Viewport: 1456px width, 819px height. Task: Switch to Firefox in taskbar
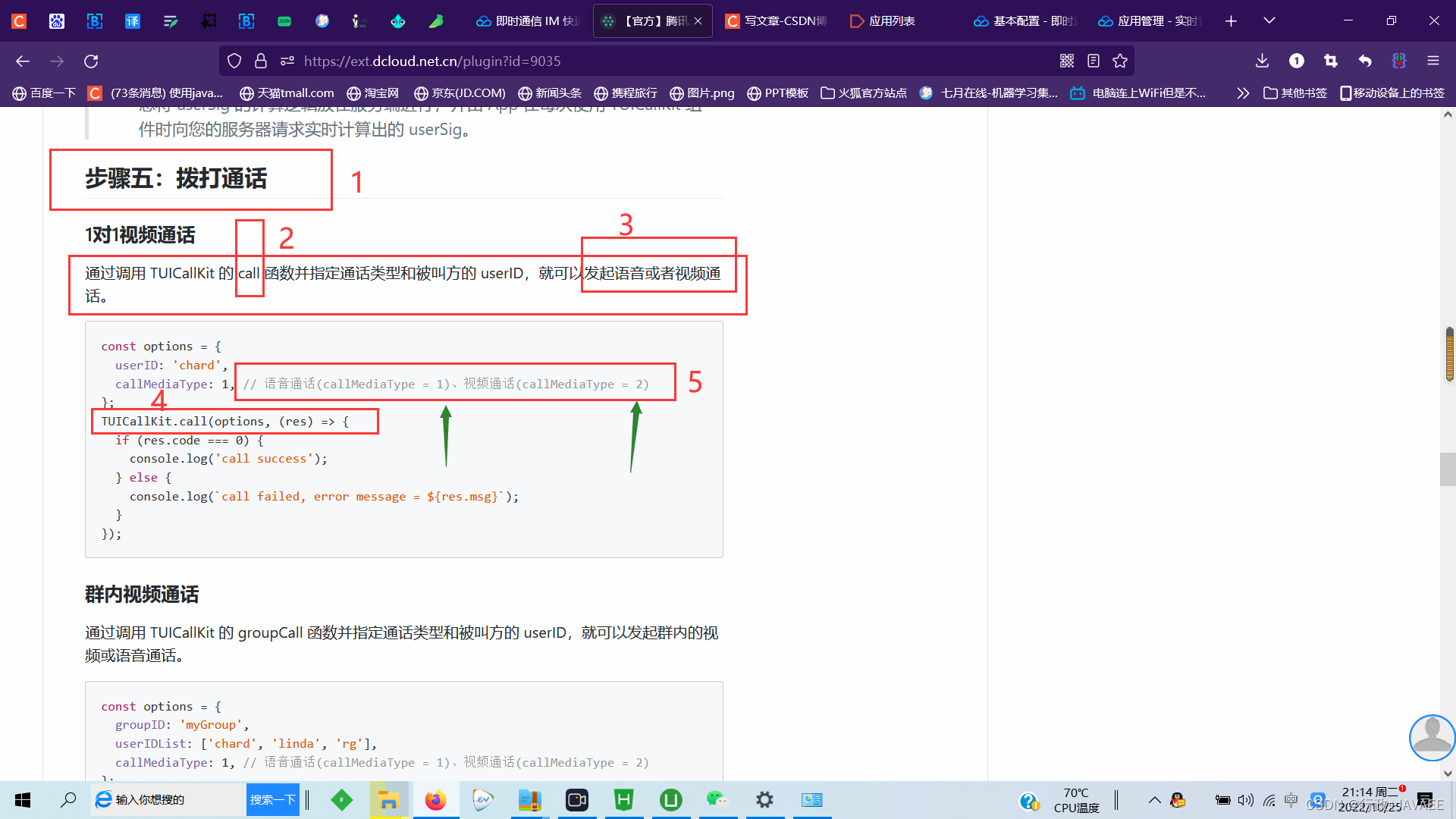[435, 800]
